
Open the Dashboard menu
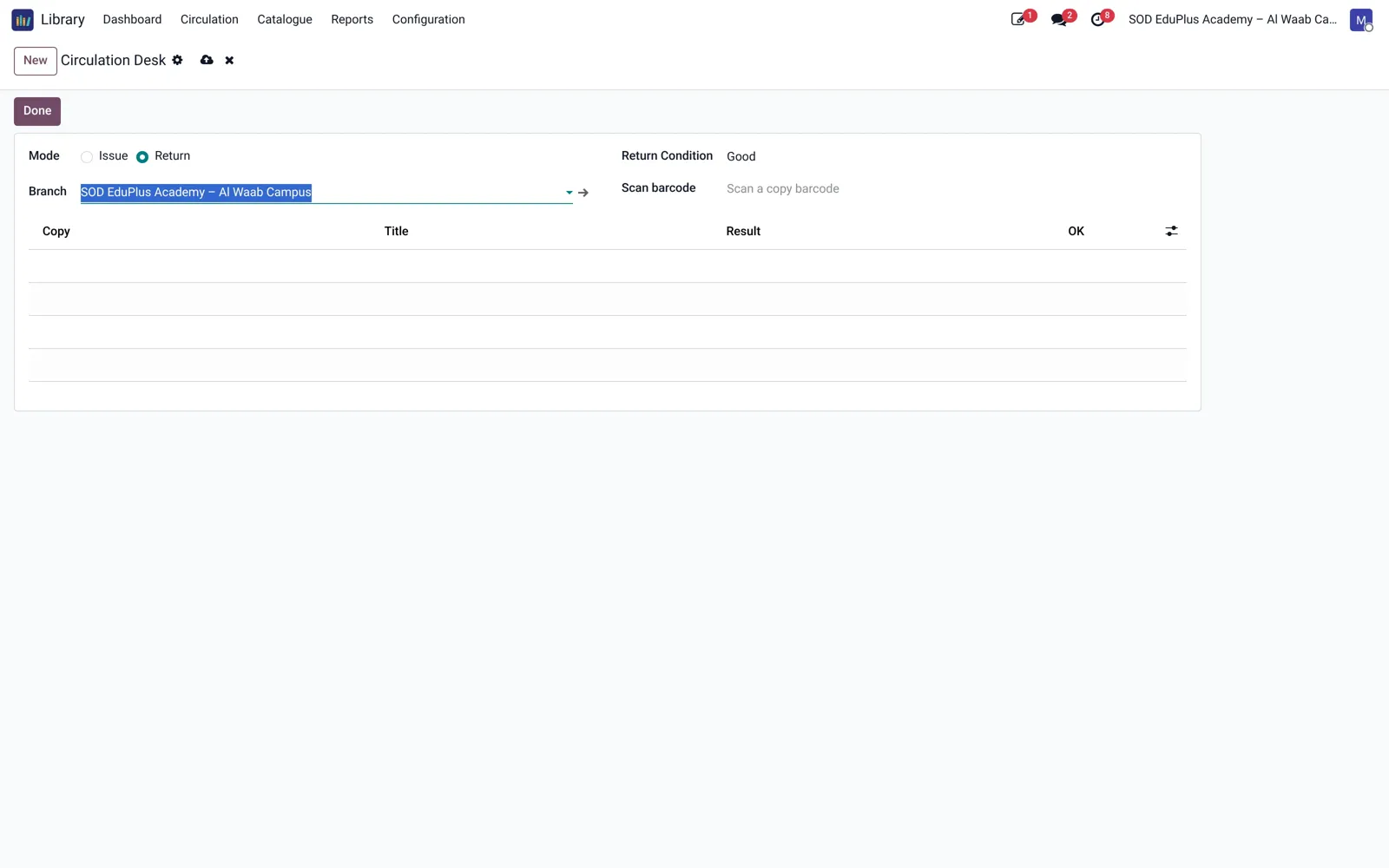pos(132,19)
